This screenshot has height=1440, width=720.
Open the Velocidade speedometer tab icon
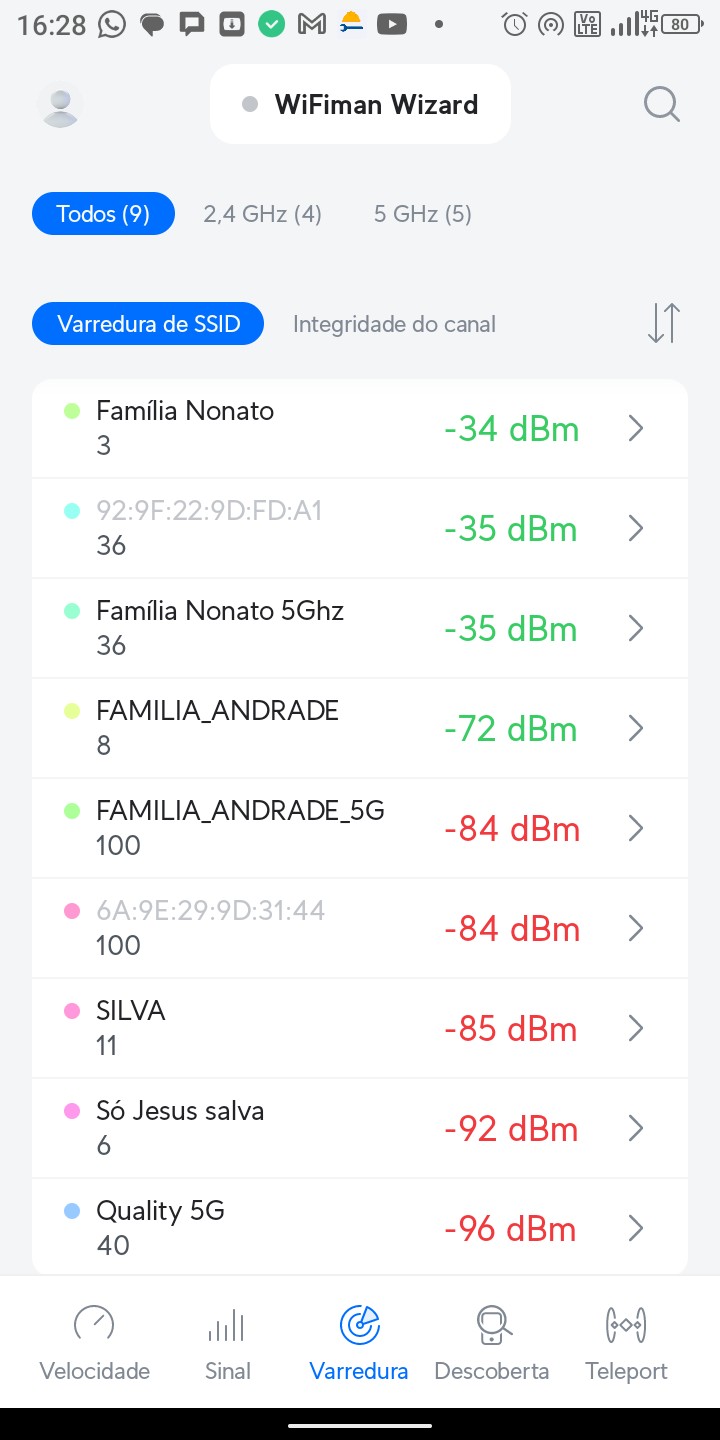[x=94, y=1325]
